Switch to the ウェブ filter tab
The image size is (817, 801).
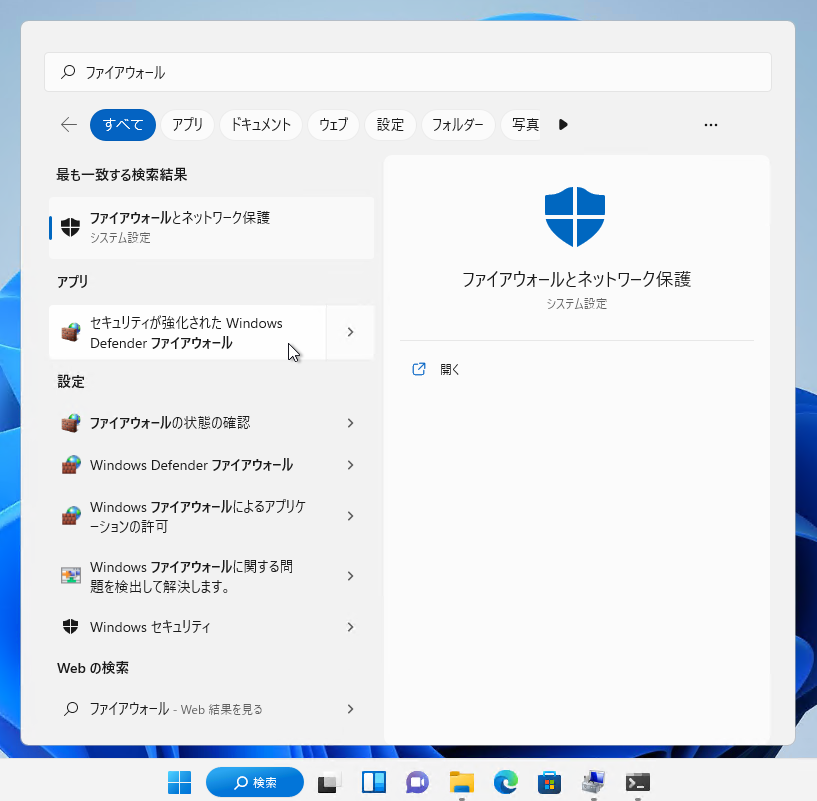(333, 125)
